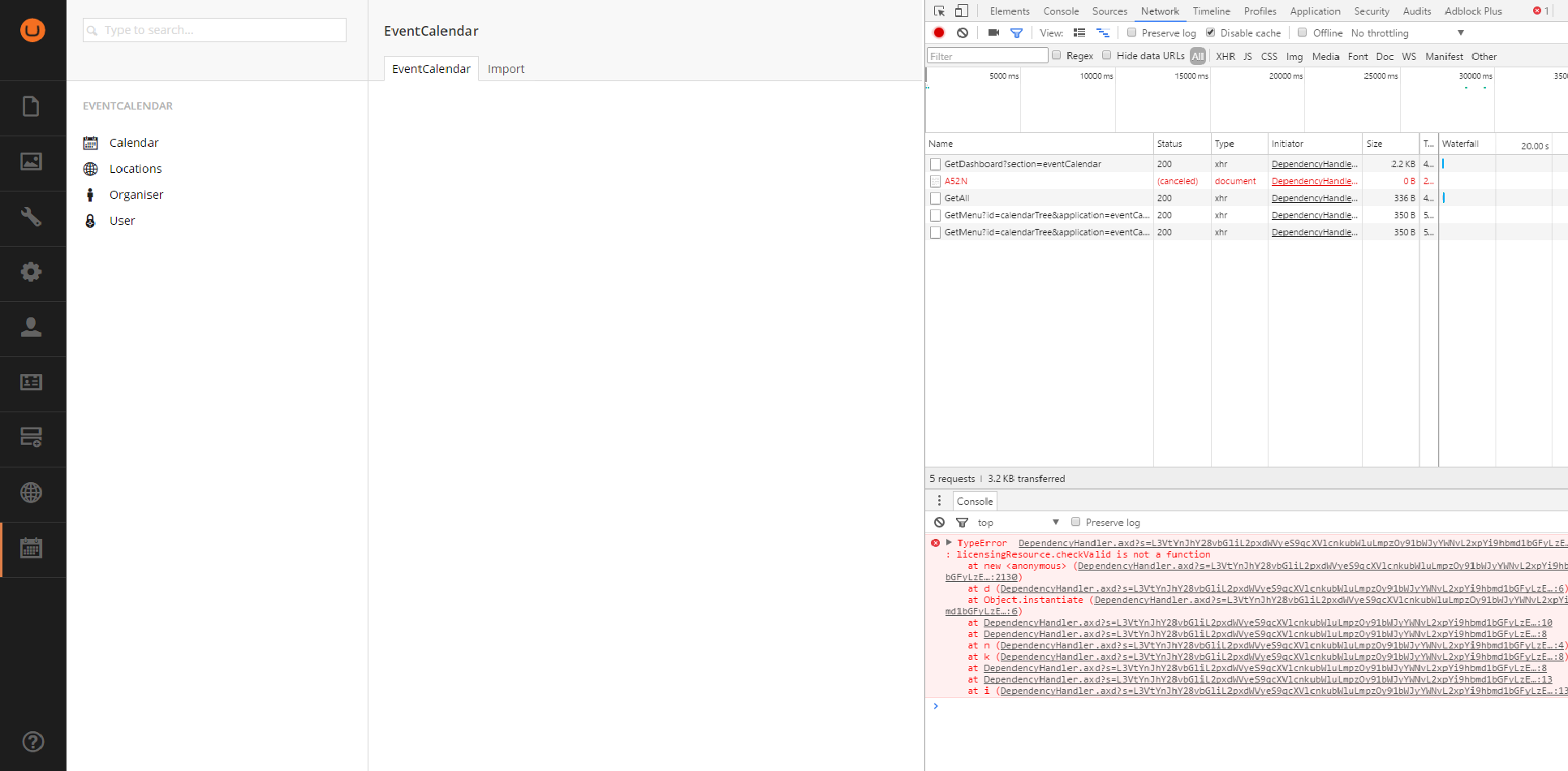Toggle DevTools device toolbar icon
The height and width of the screenshot is (771, 1568).
tap(961, 11)
